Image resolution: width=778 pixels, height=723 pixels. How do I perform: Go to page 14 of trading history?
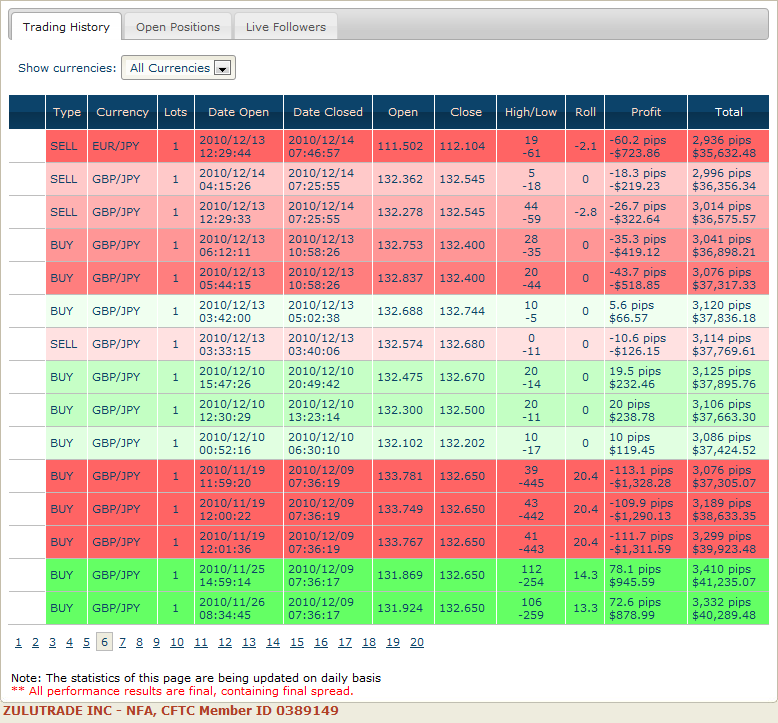[273, 642]
